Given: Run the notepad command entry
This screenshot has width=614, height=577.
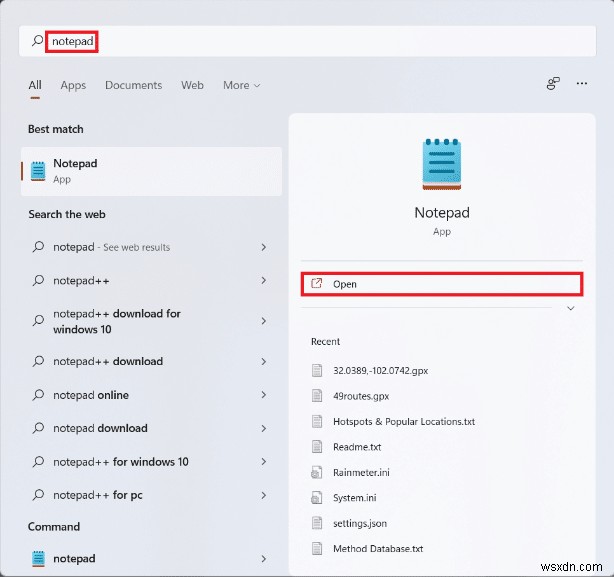Looking at the screenshot, I should (x=151, y=559).
